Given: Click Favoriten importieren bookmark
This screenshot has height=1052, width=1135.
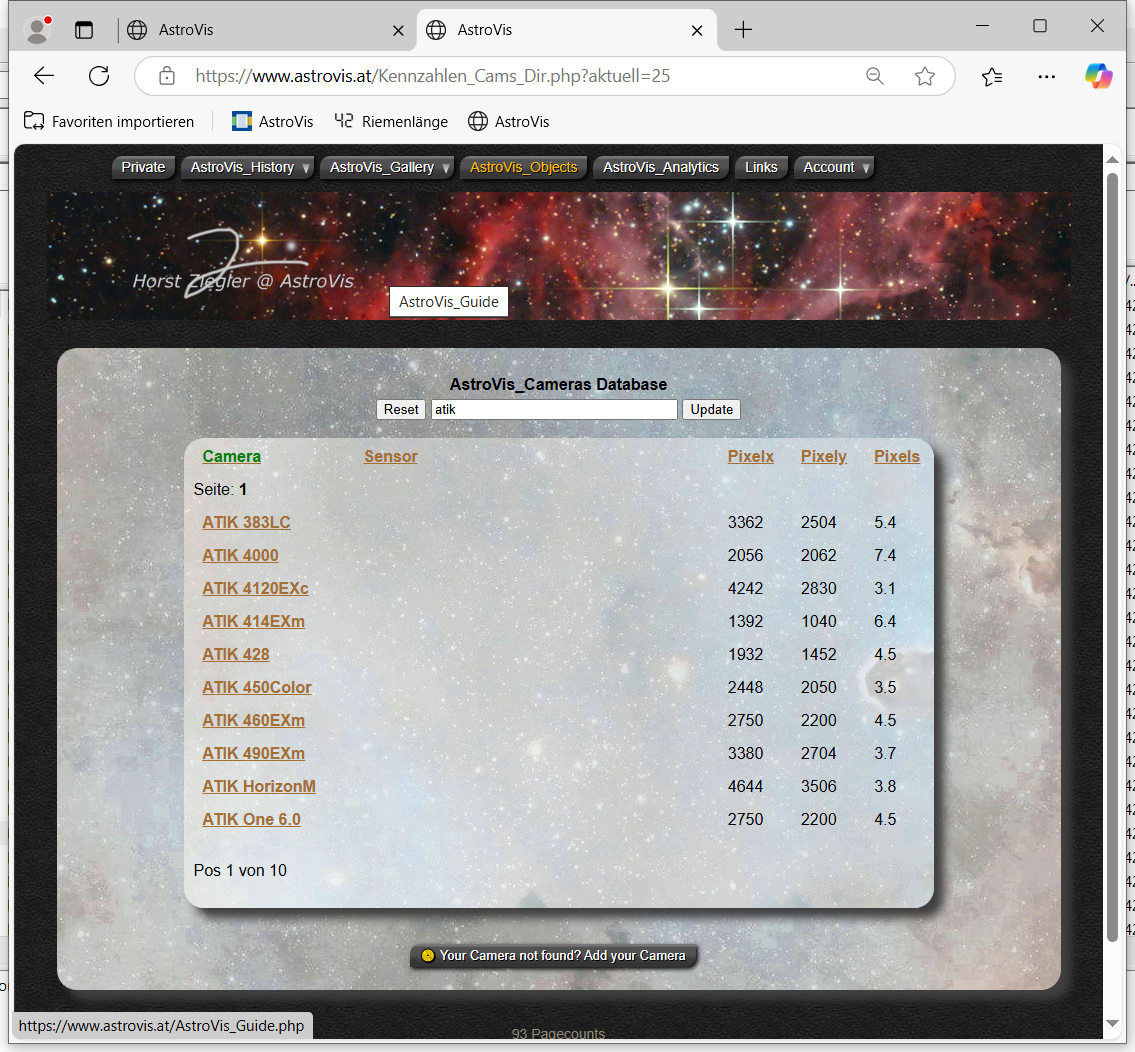Looking at the screenshot, I should [109, 122].
